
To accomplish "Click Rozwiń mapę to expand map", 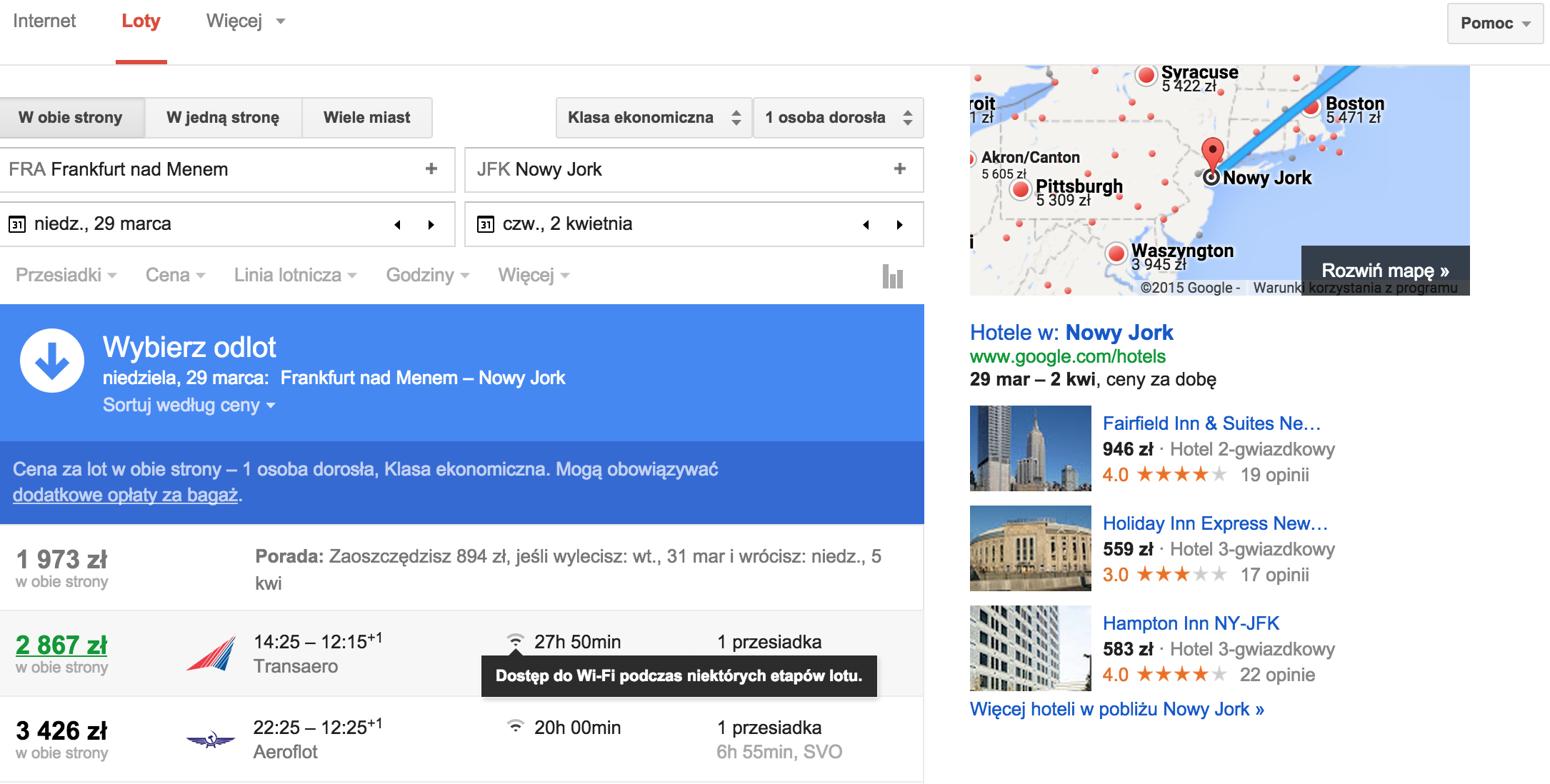I will [1385, 271].
